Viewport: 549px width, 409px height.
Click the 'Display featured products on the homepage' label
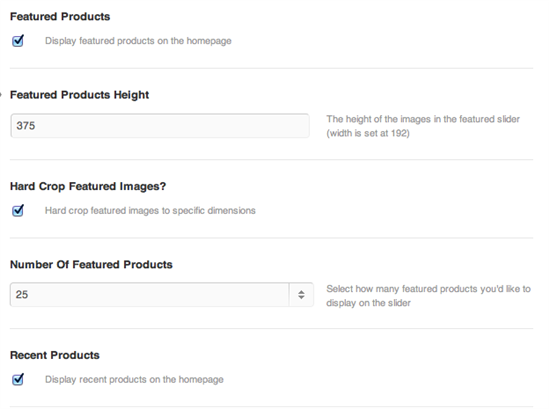tap(138, 41)
